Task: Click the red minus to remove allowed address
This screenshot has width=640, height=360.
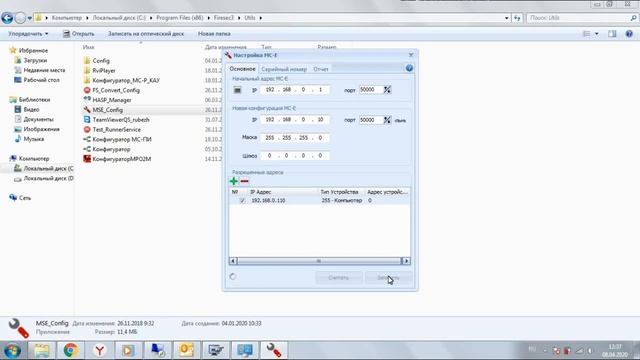Action: coord(244,181)
